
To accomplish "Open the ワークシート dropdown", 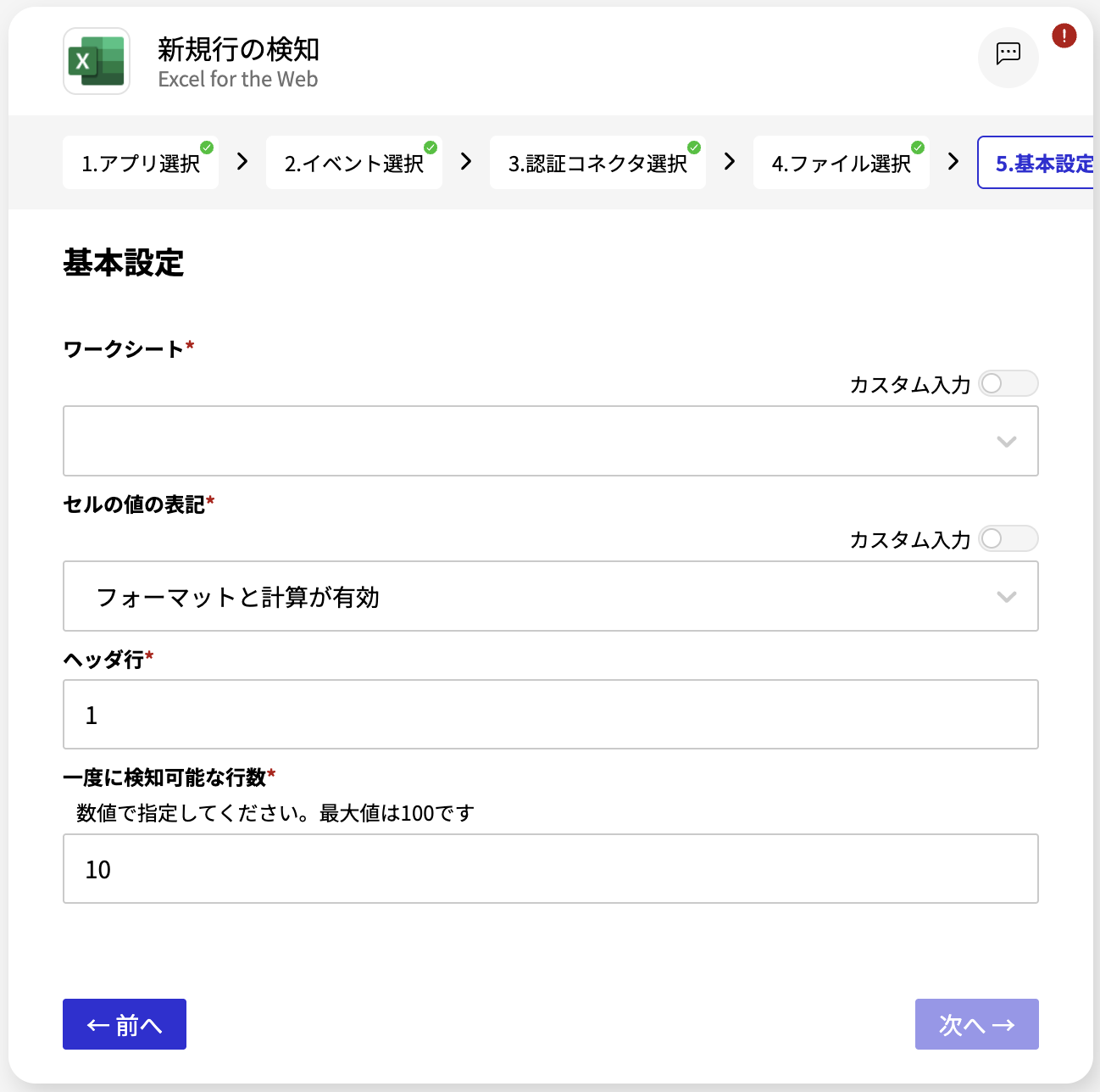I will point(551,441).
